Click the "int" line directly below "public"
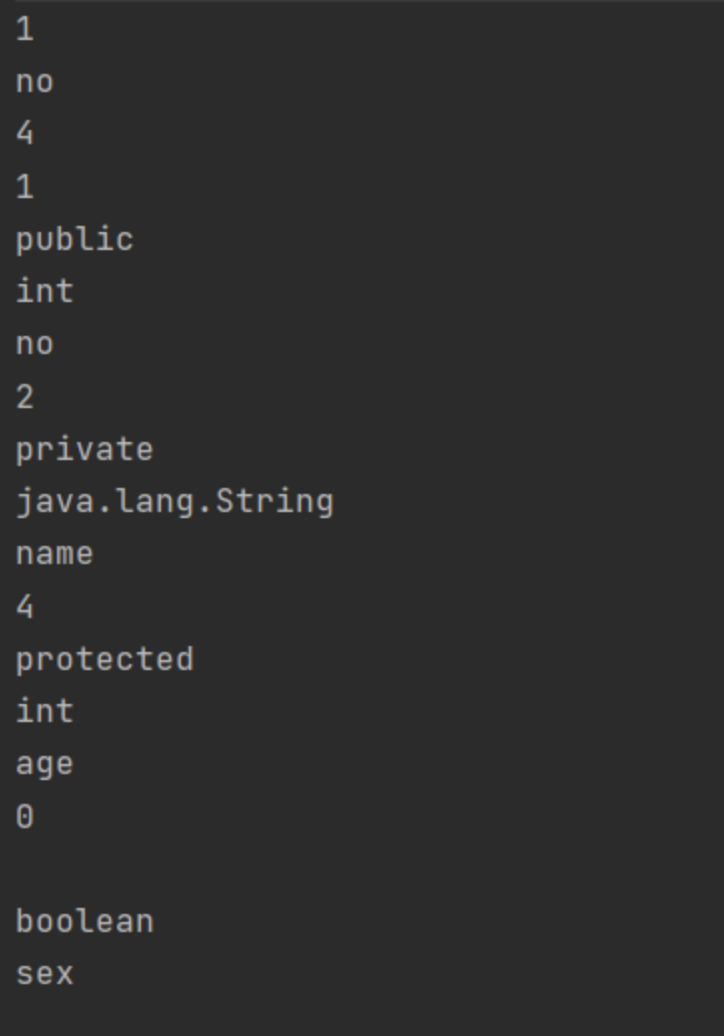 tap(44, 292)
